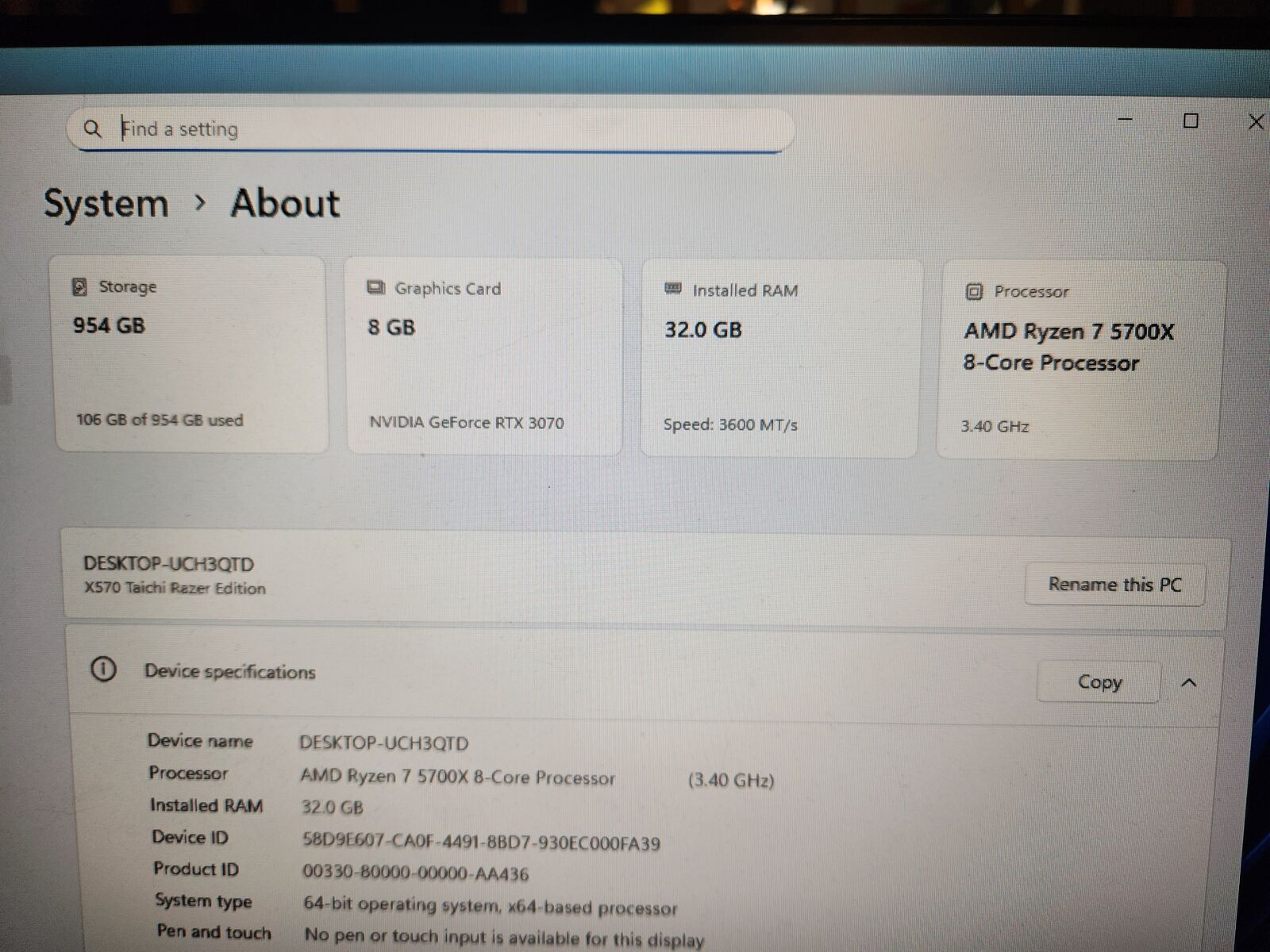The height and width of the screenshot is (952, 1270).
Task: Click the Processor chip icon
Action: pos(974,292)
